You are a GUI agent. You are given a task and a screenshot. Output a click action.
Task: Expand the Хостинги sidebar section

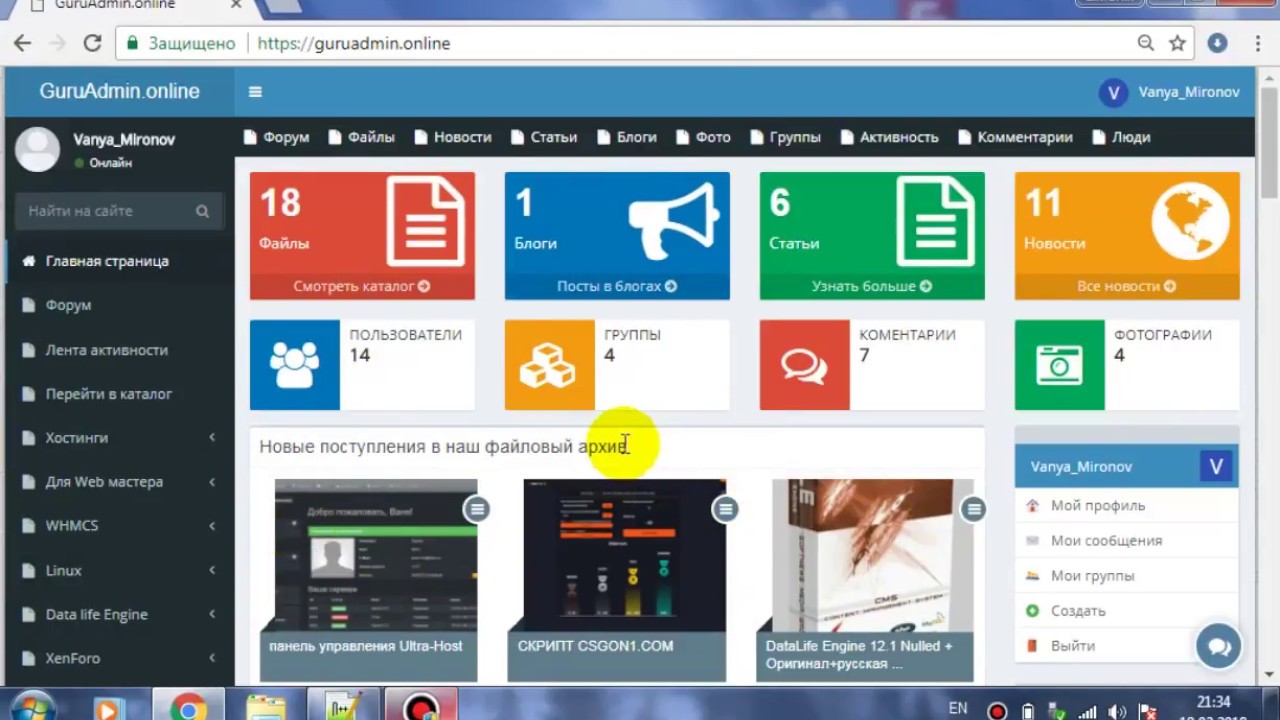click(118, 438)
